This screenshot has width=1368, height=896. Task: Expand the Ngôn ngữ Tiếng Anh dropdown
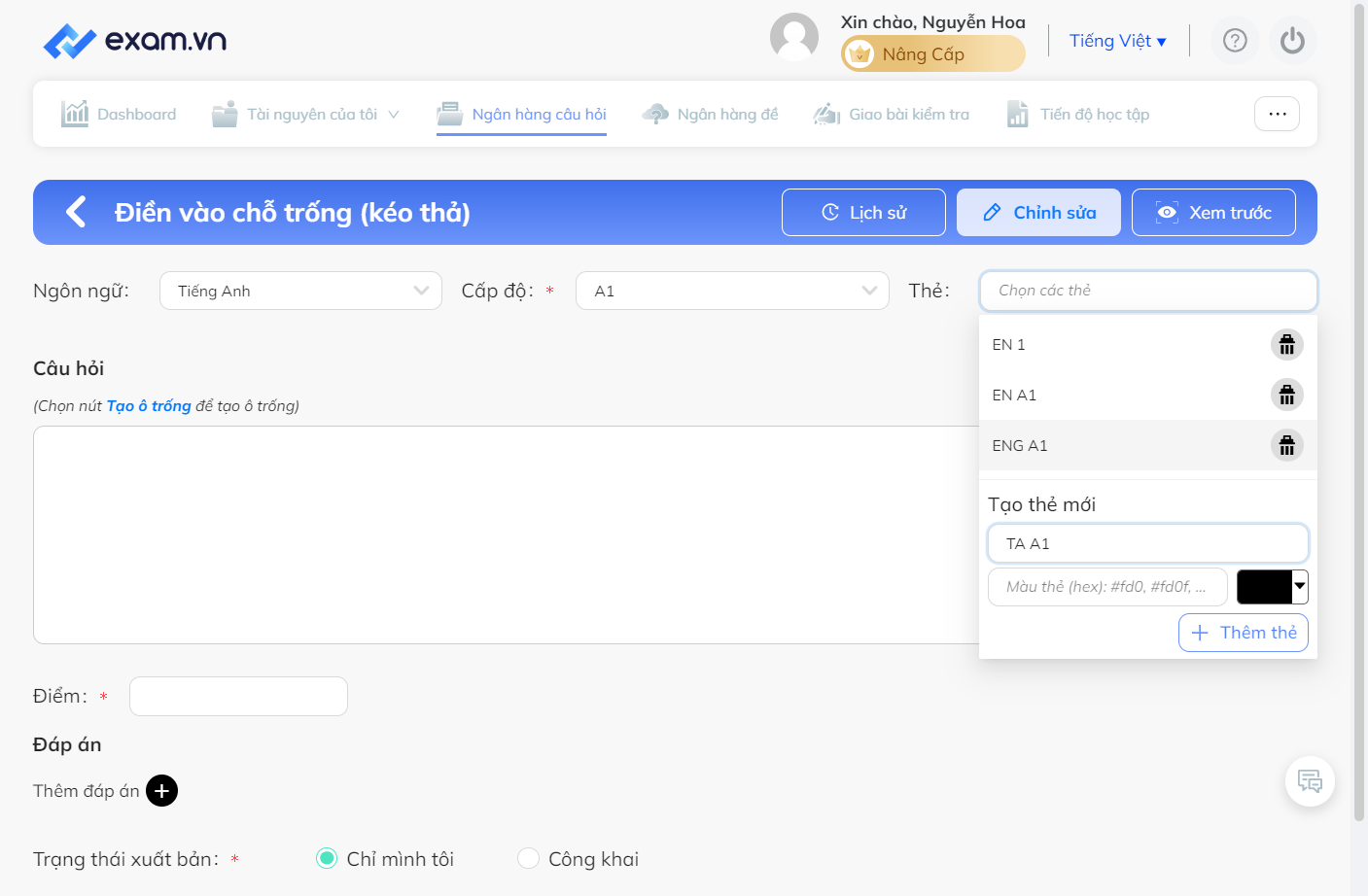point(300,291)
